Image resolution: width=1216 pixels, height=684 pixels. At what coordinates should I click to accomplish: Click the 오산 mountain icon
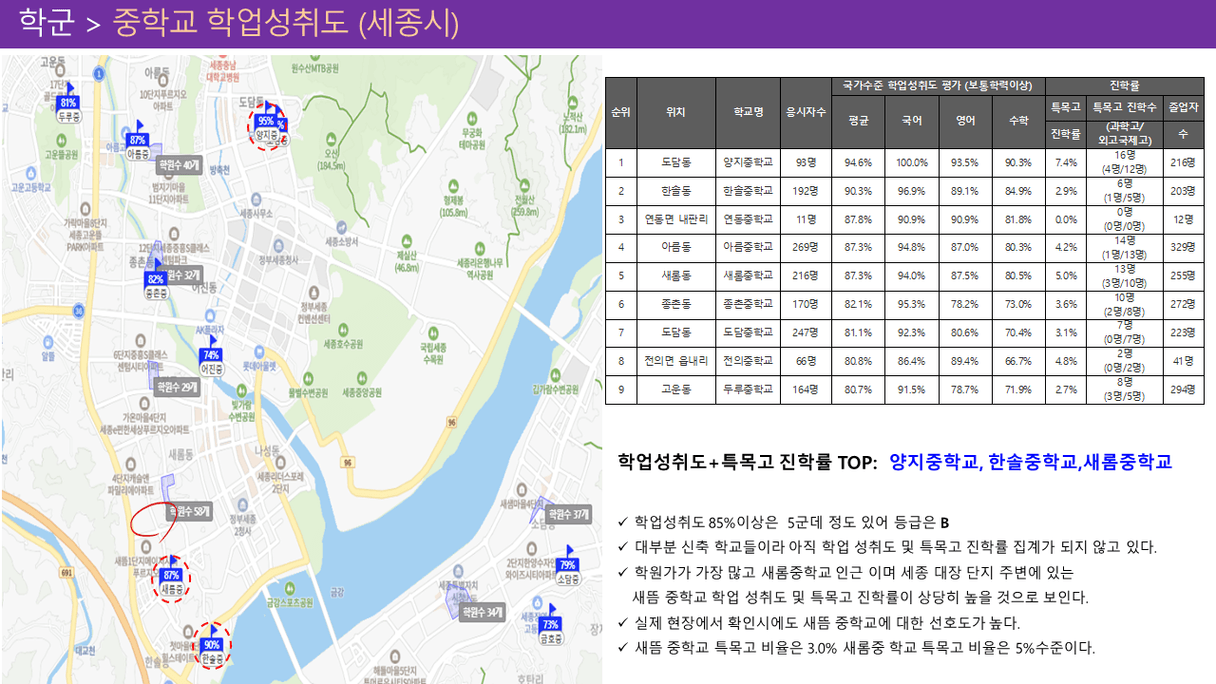[x=333, y=139]
